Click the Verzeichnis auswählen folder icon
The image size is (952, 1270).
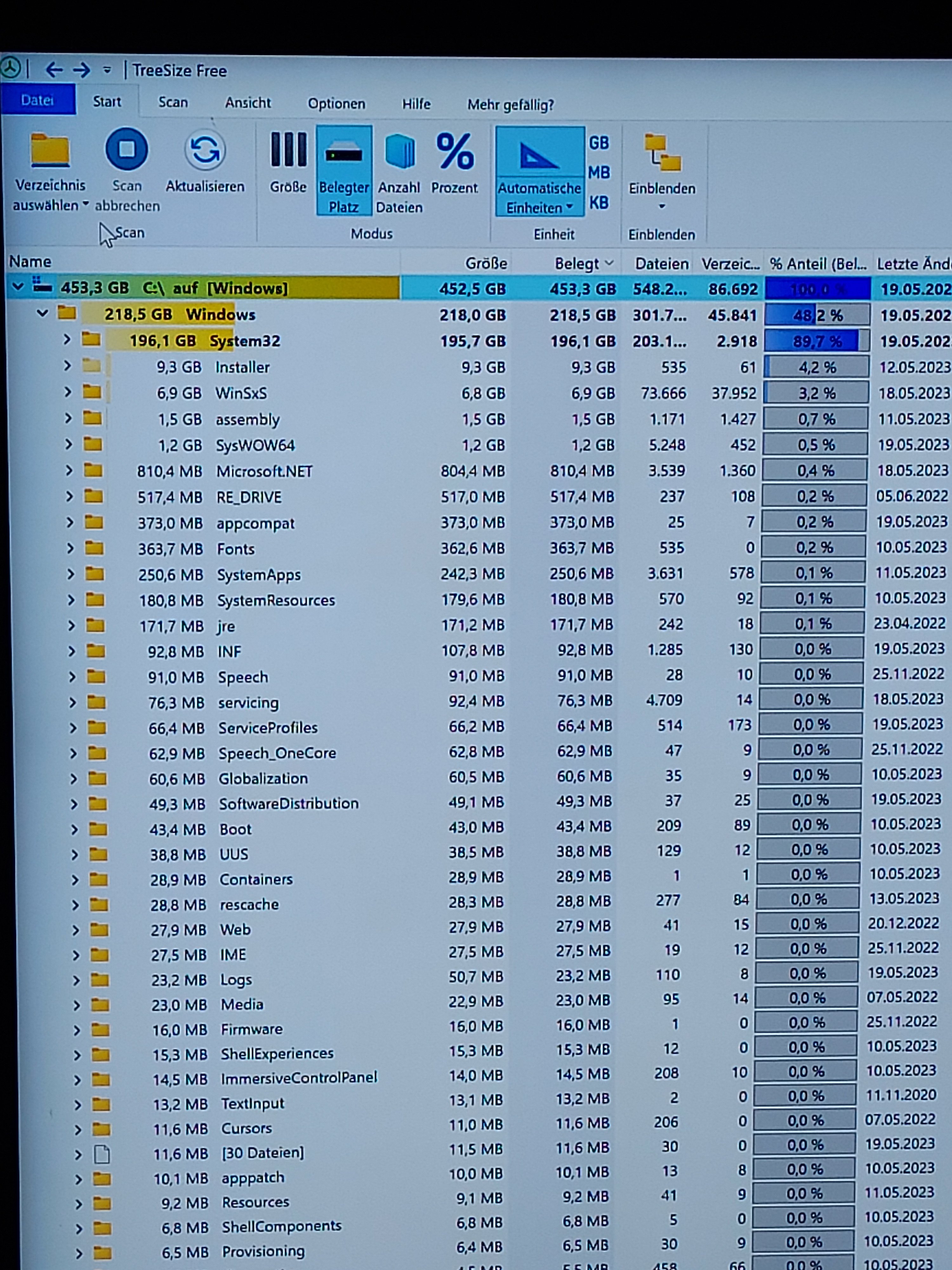[x=50, y=151]
